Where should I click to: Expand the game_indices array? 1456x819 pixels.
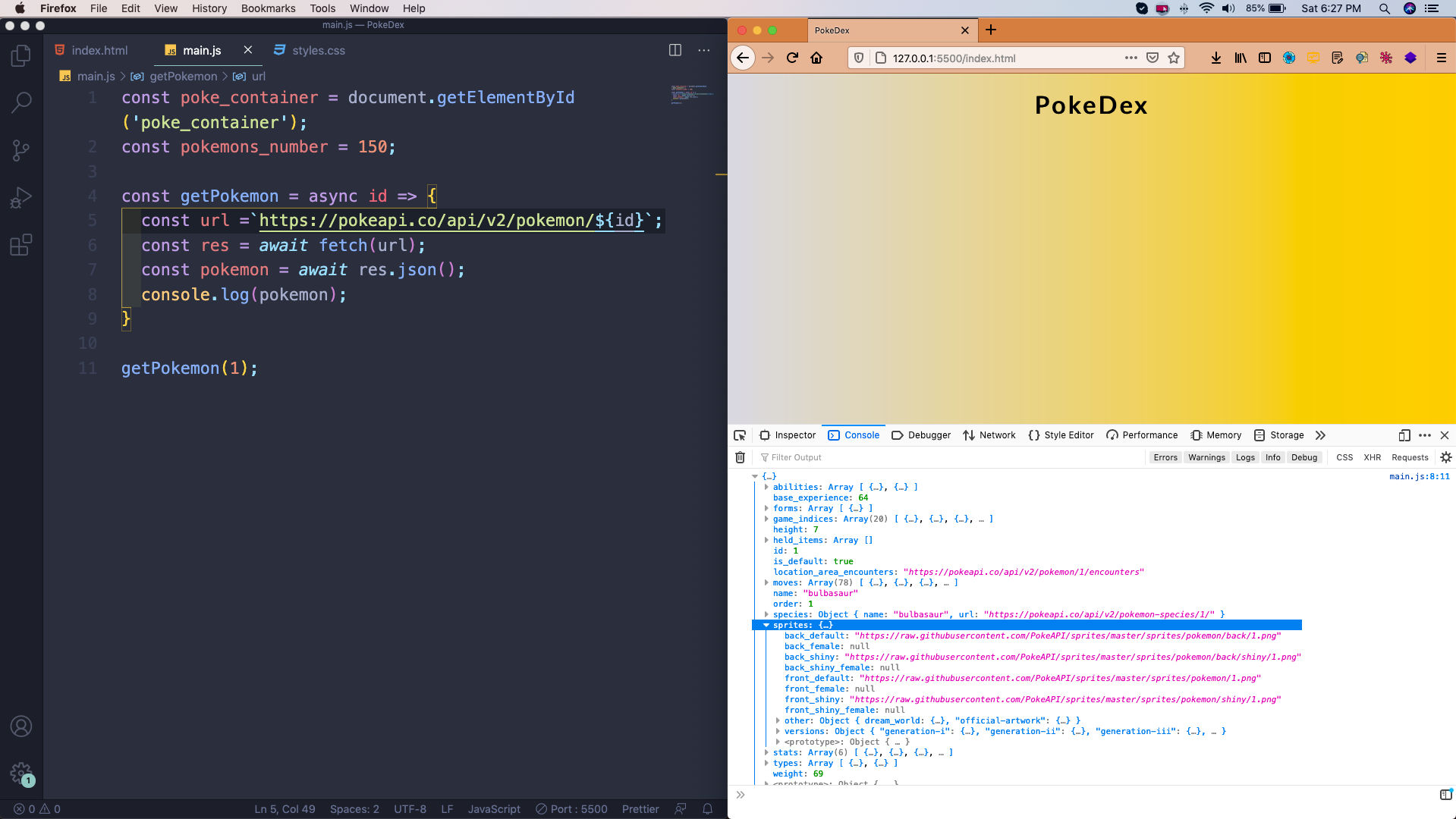click(x=766, y=519)
